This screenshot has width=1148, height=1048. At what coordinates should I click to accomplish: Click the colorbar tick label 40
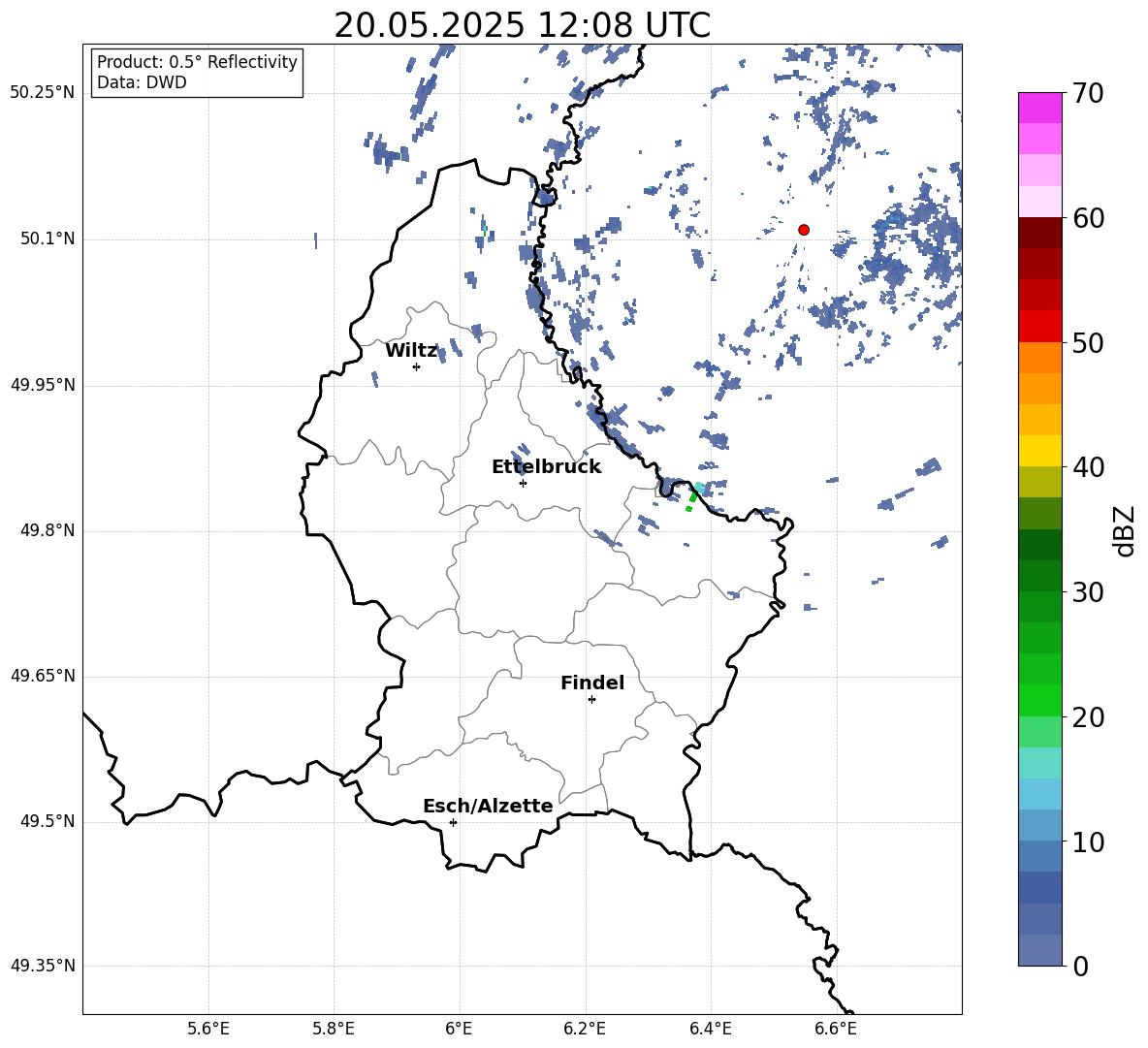[1089, 467]
